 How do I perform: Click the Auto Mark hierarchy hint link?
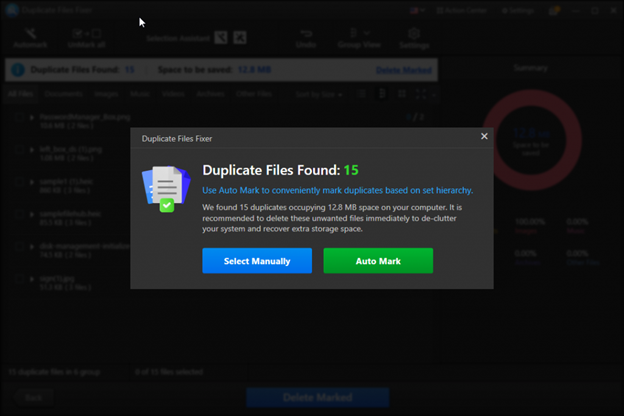(337, 190)
